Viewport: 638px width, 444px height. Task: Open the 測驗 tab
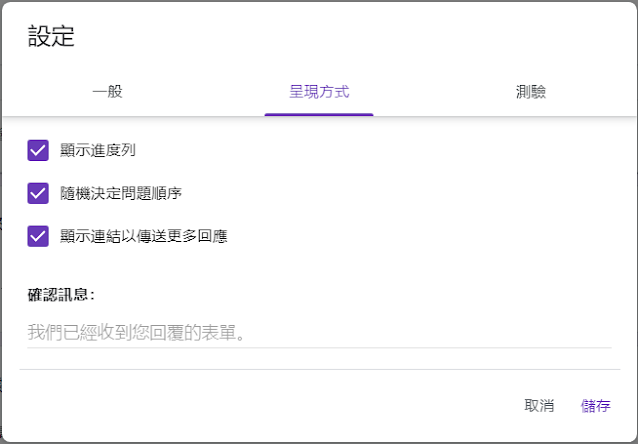531,92
